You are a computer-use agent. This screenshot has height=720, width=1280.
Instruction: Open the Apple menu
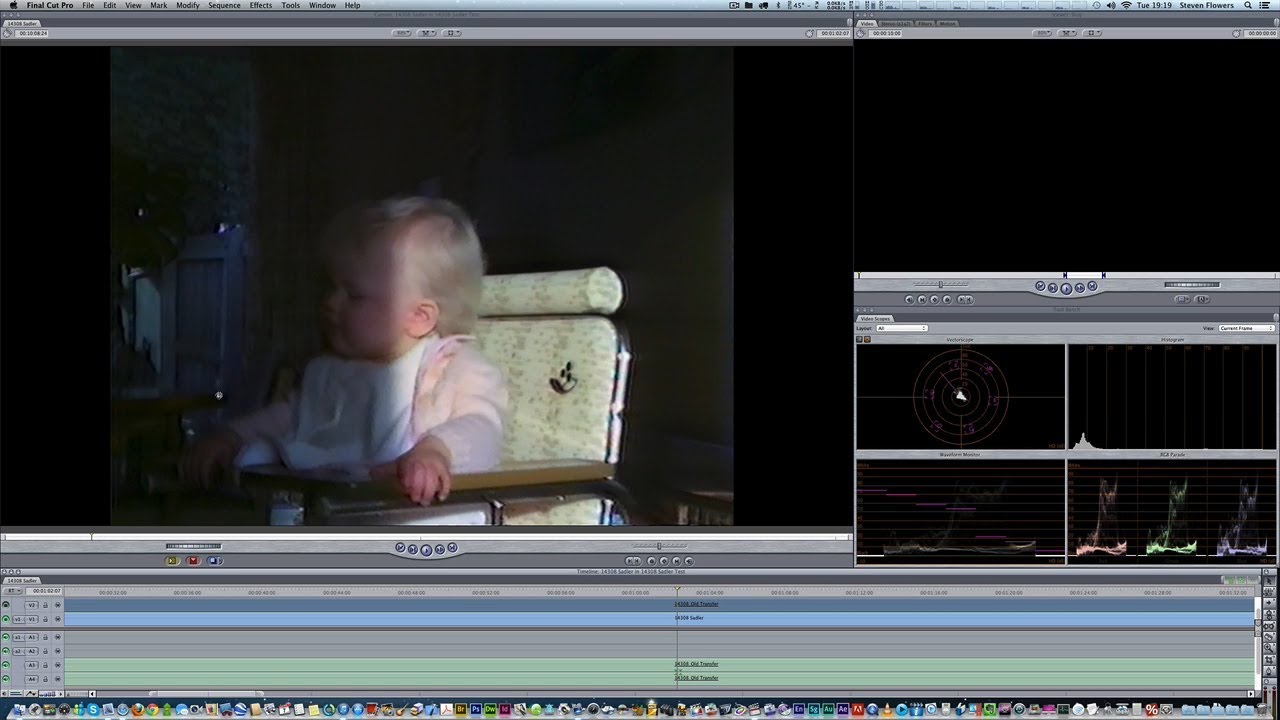(x=13, y=5)
